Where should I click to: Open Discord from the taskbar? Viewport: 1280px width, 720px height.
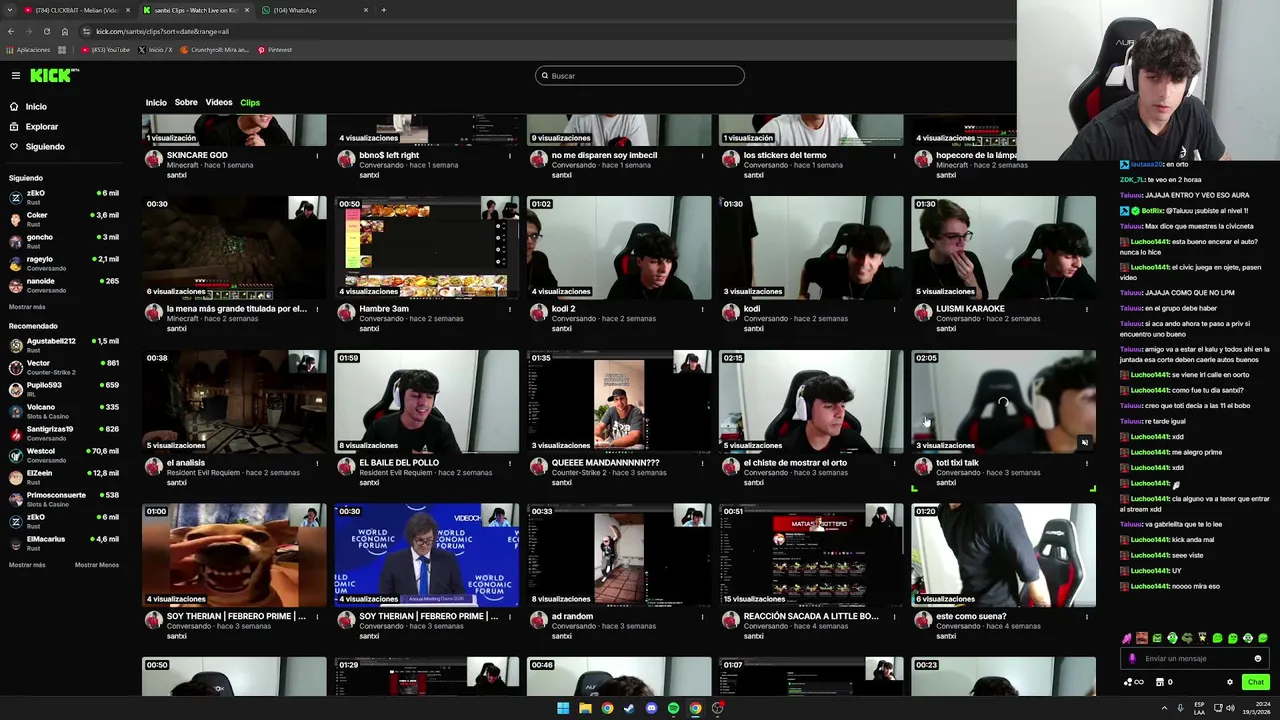click(x=651, y=708)
